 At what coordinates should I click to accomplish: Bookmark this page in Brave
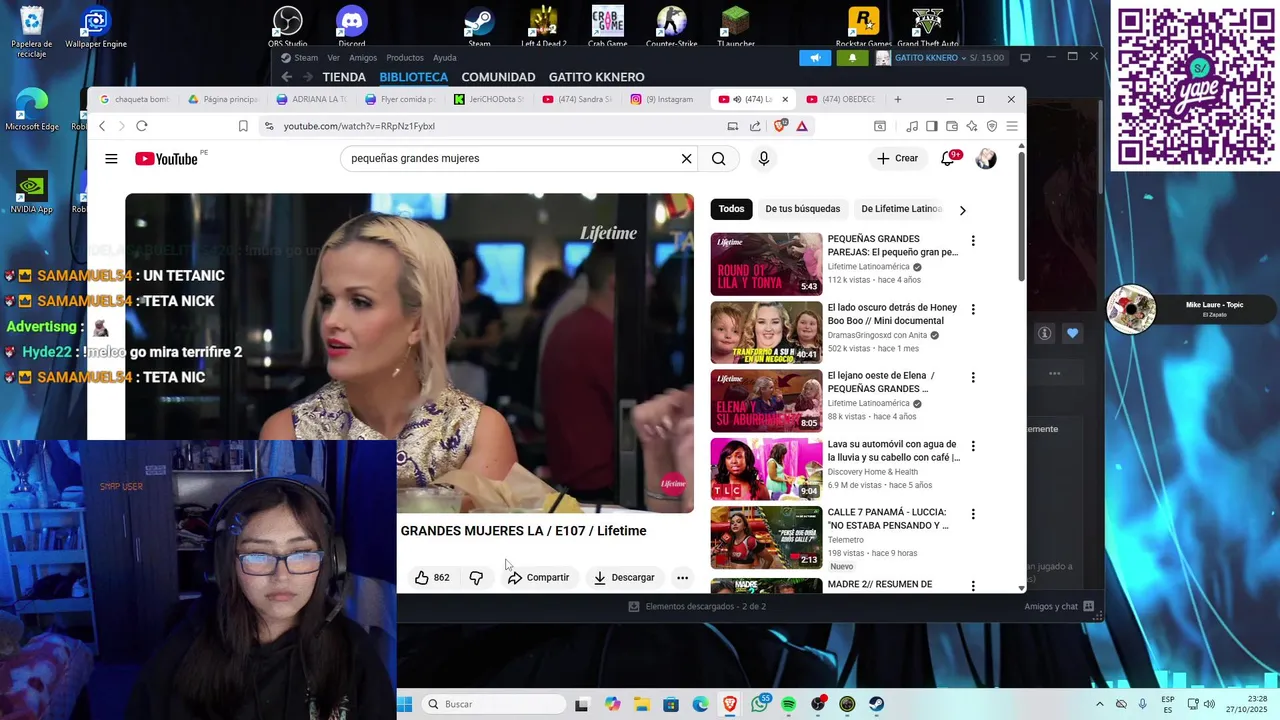243,126
